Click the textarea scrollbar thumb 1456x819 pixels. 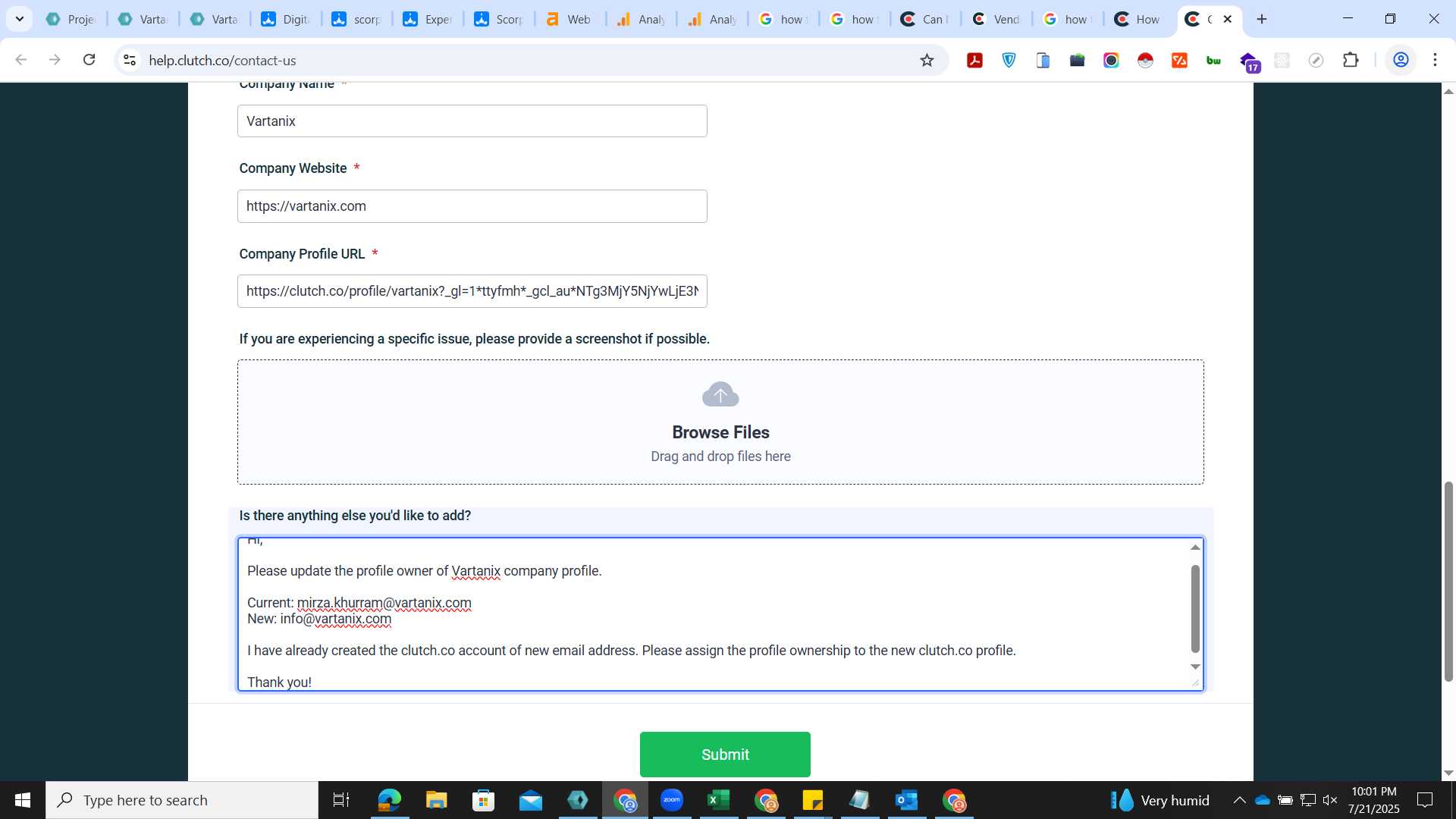(x=1195, y=608)
